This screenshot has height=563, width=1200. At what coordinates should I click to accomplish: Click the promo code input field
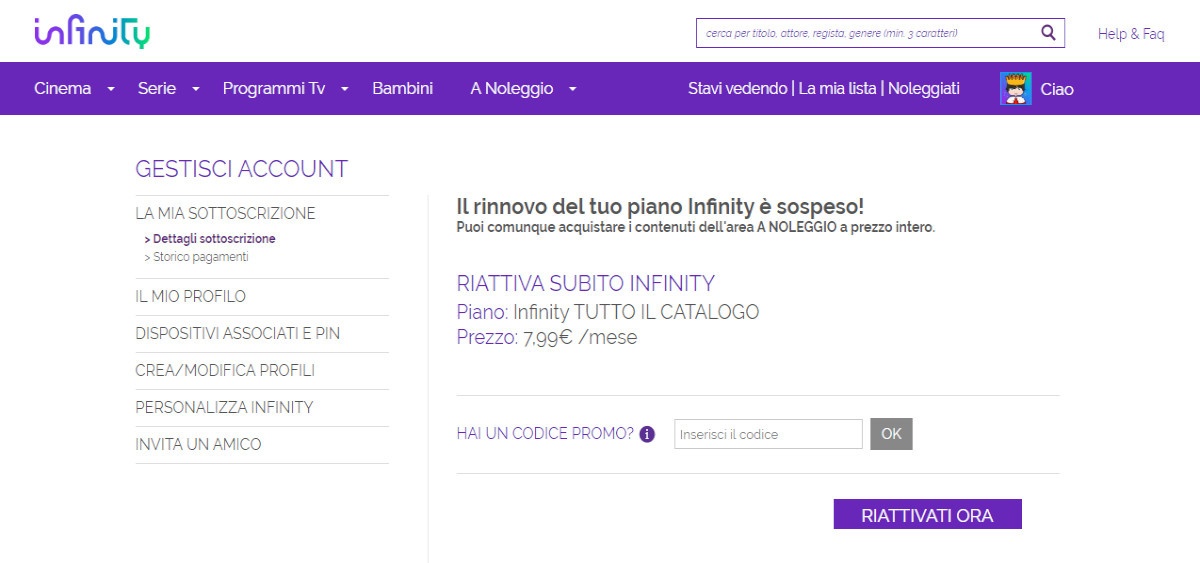pos(768,434)
